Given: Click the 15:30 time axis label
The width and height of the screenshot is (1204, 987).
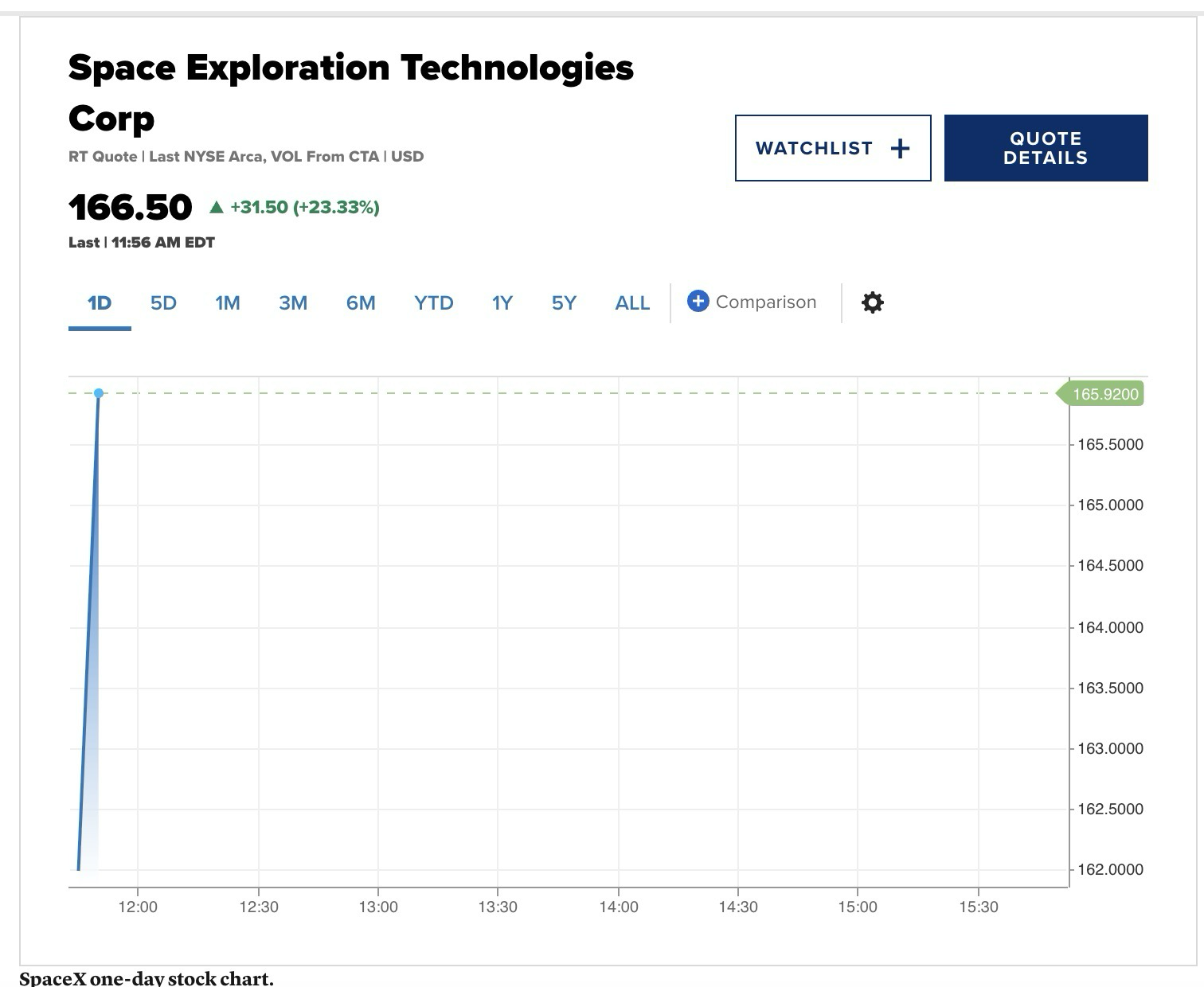Looking at the screenshot, I should tap(979, 907).
